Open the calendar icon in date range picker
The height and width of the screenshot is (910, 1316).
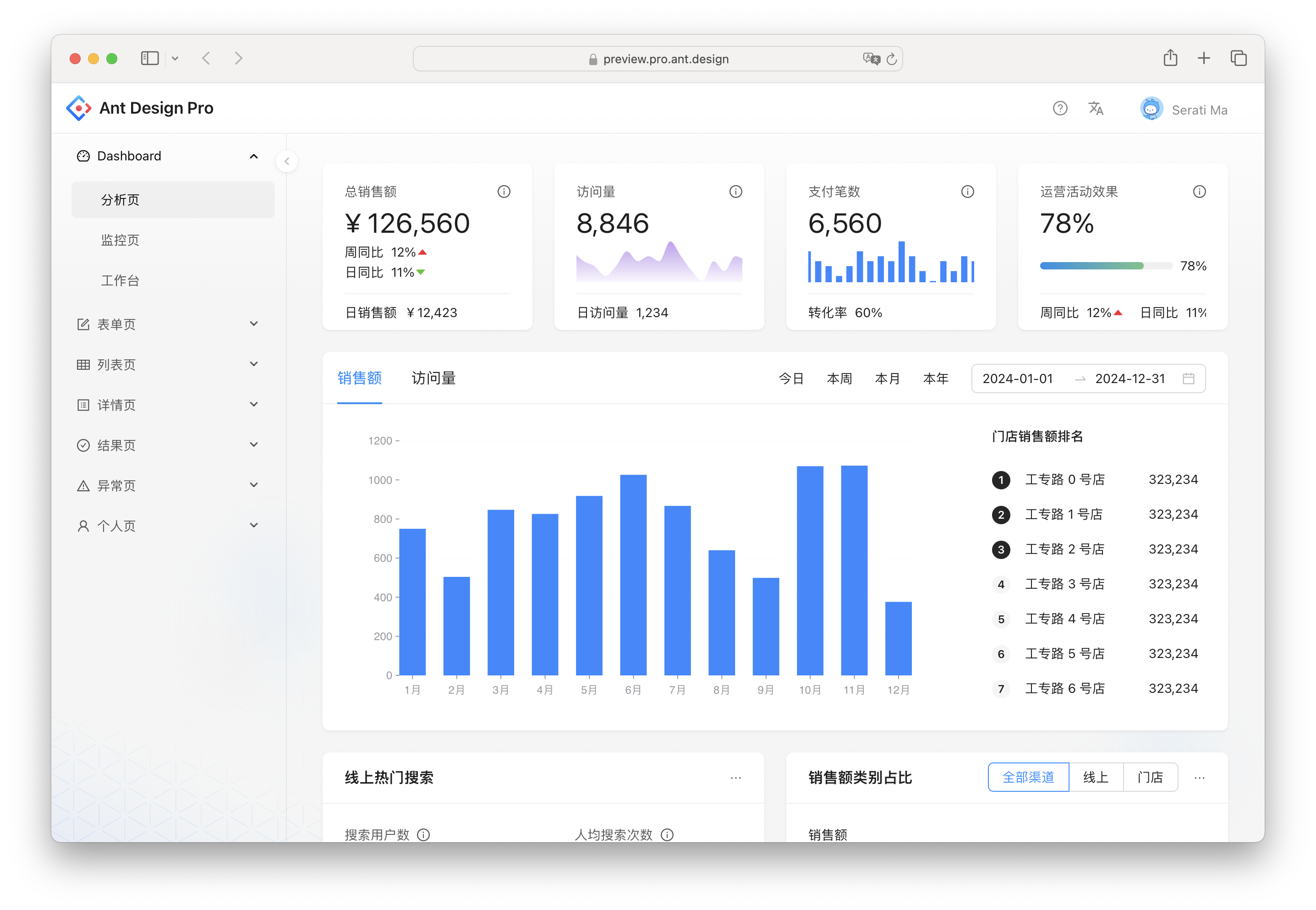(x=1188, y=378)
